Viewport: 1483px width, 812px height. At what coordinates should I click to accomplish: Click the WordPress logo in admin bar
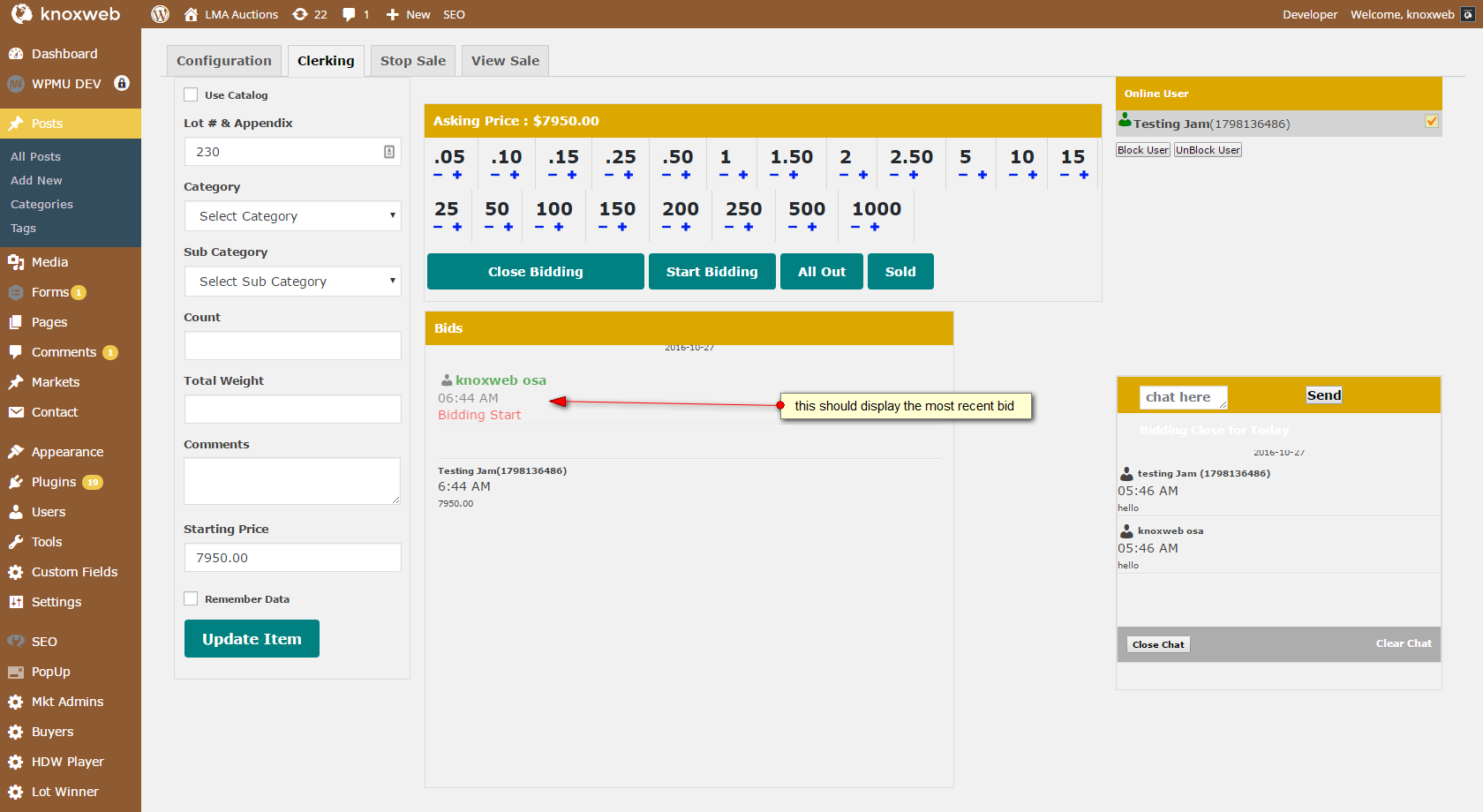pos(160,14)
